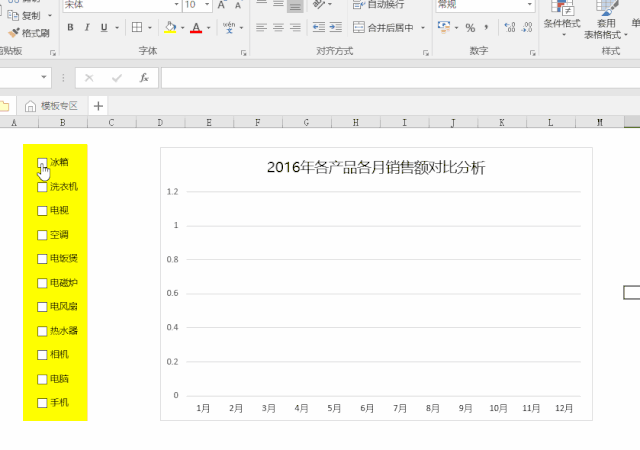The width and height of the screenshot is (640, 450).
Task: Click the insert function fx icon
Action: (144, 78)
